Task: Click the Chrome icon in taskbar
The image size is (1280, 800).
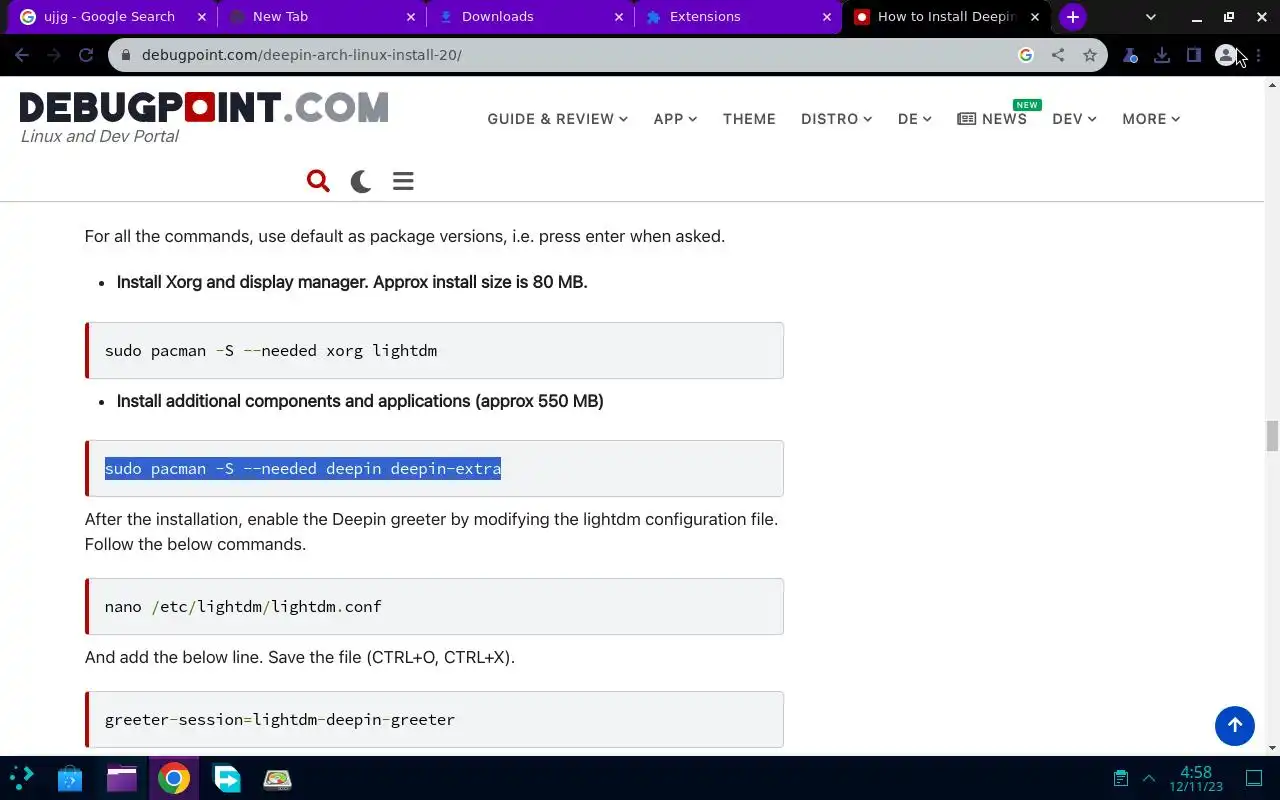Action: pyautogui.click(x=174, y=778)
